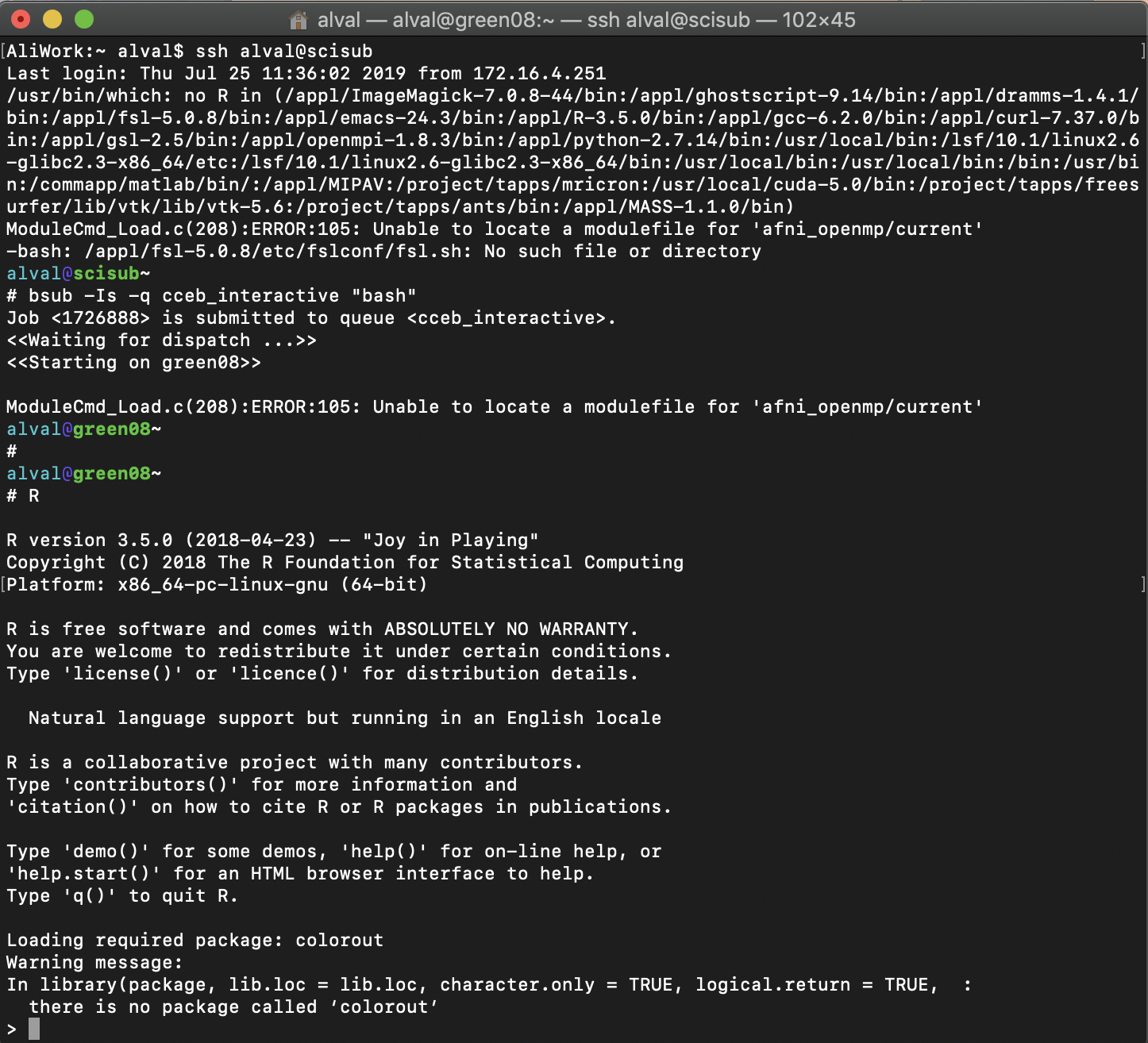Click the home folder icon in title bar
The image size is (1148, 1043).
(299, 20)
